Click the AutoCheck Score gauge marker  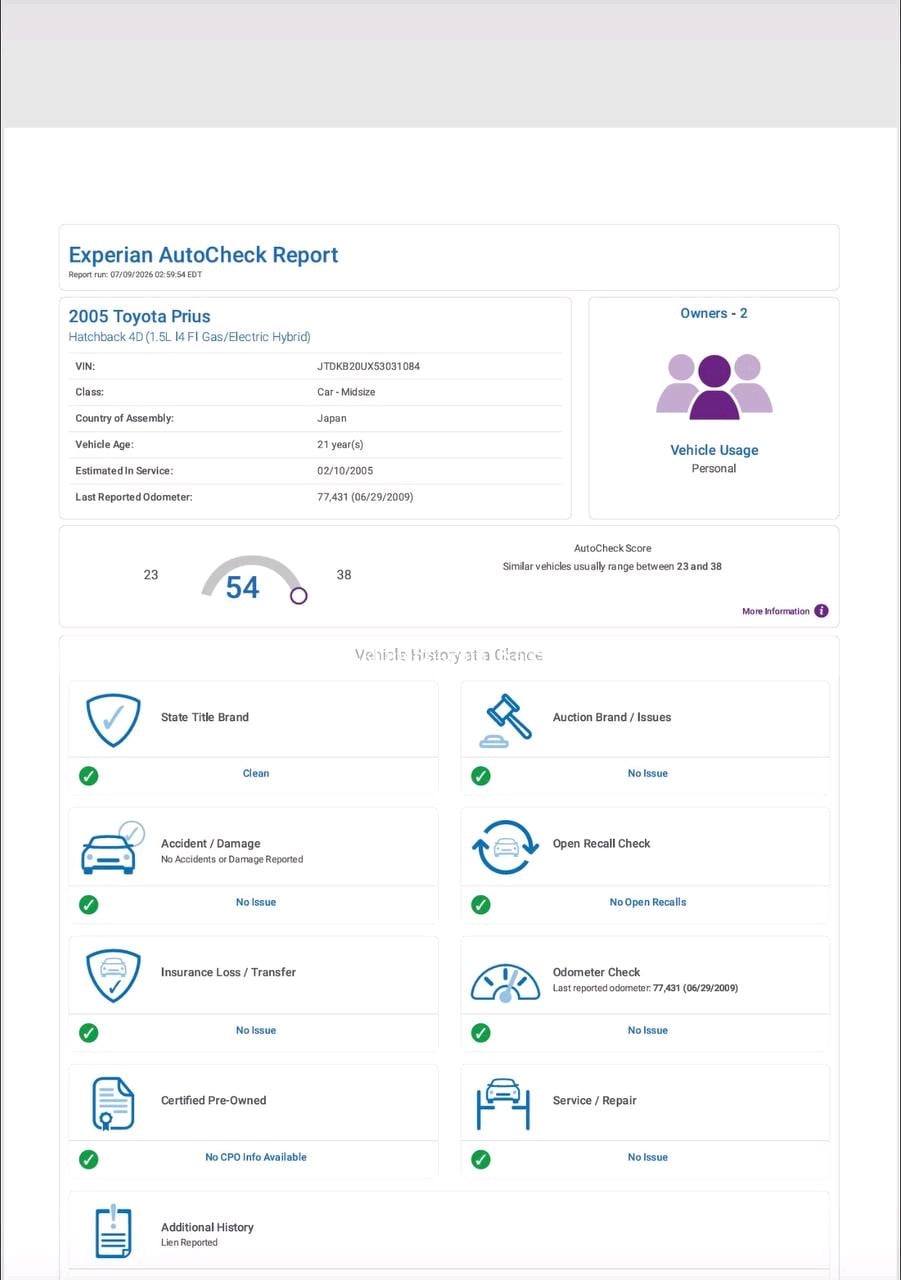point(298,596)
